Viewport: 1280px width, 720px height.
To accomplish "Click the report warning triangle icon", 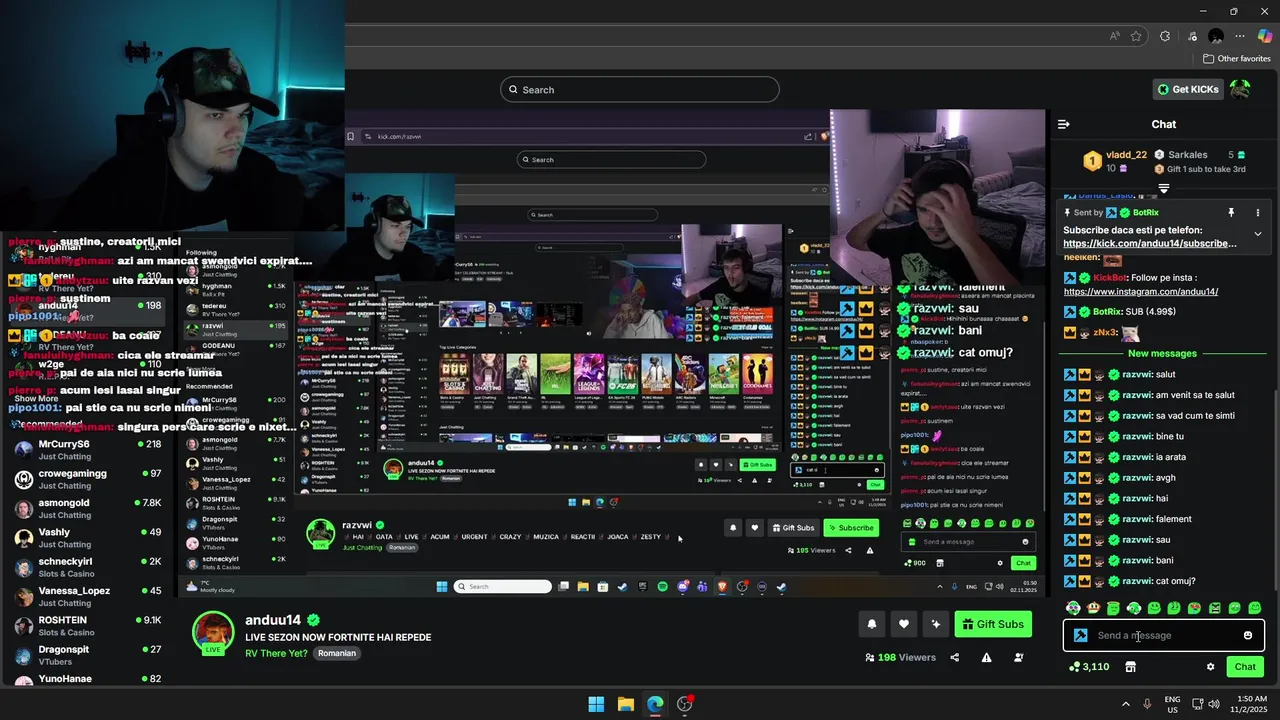I will point(987,657).
